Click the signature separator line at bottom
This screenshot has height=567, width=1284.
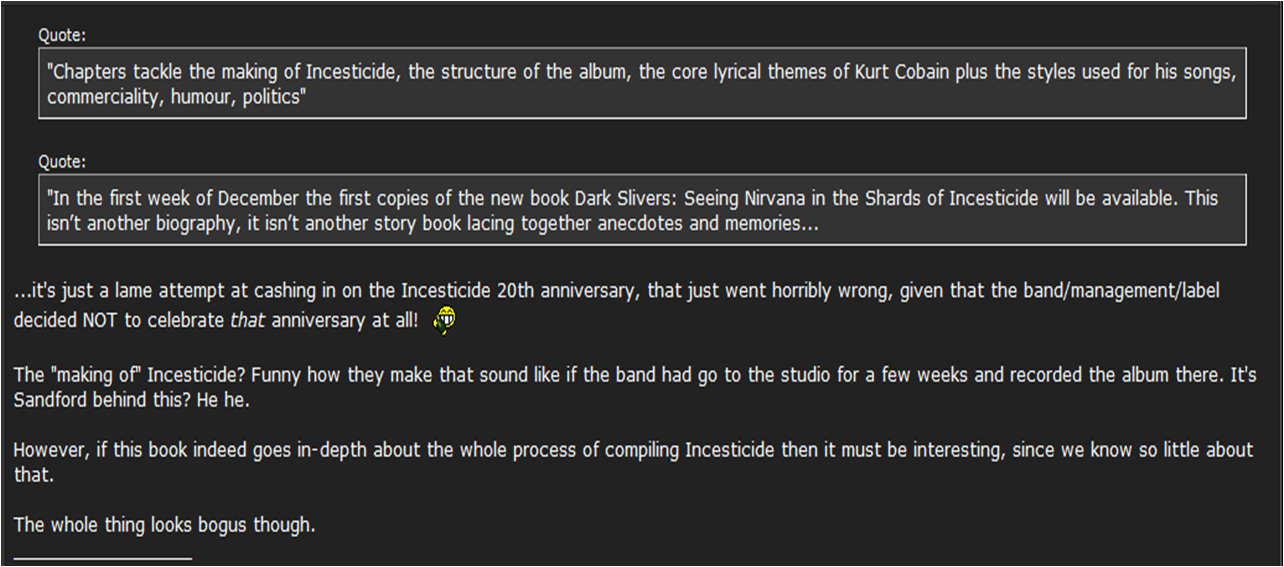click(x=102, y=558)
